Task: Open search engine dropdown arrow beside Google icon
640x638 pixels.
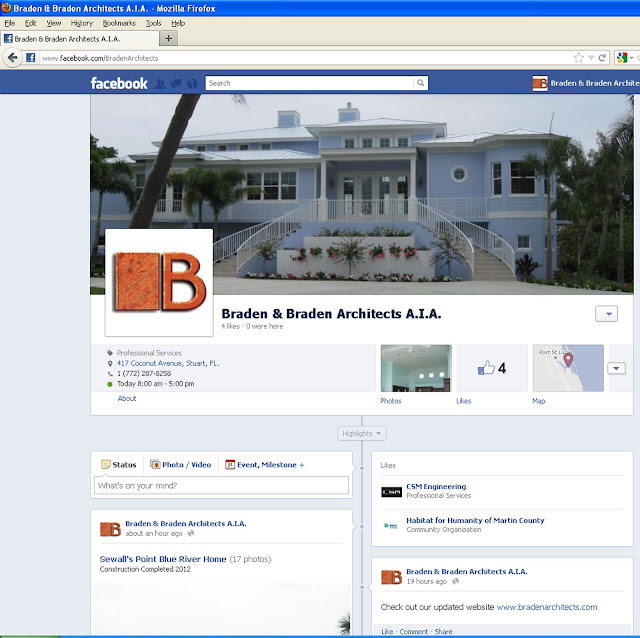Action: pos(631,58)
